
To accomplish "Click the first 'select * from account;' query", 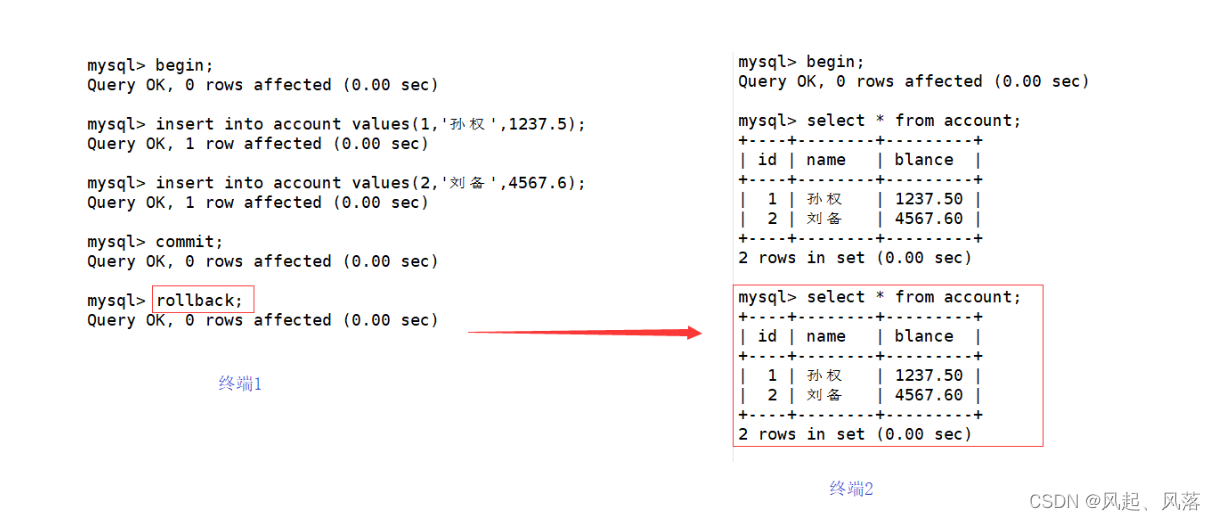I will 914,121.
